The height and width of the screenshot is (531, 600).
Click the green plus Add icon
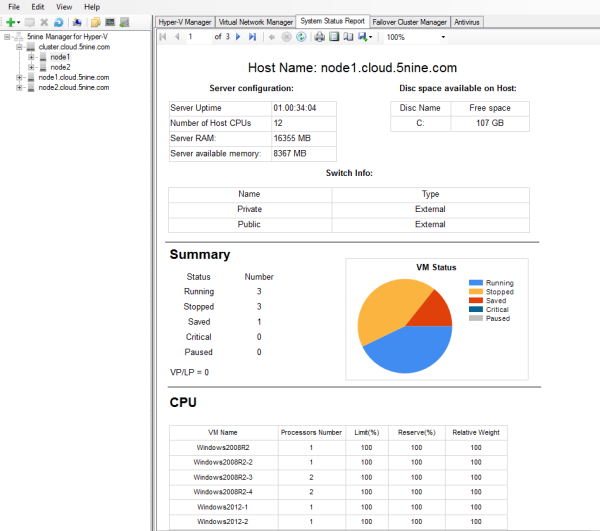pos(11,22)
